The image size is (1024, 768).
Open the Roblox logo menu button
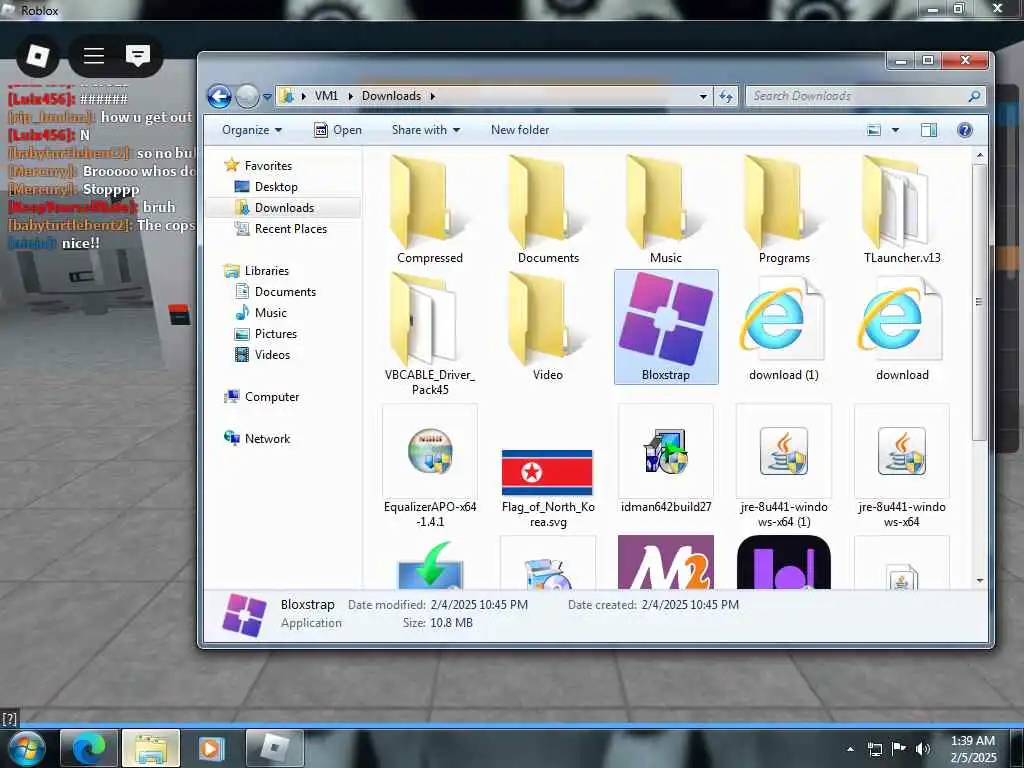click(x=37, y=56)
